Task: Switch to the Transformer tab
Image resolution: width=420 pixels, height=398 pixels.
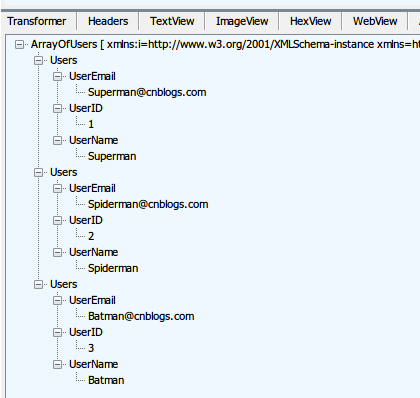Action: (37, 21)
